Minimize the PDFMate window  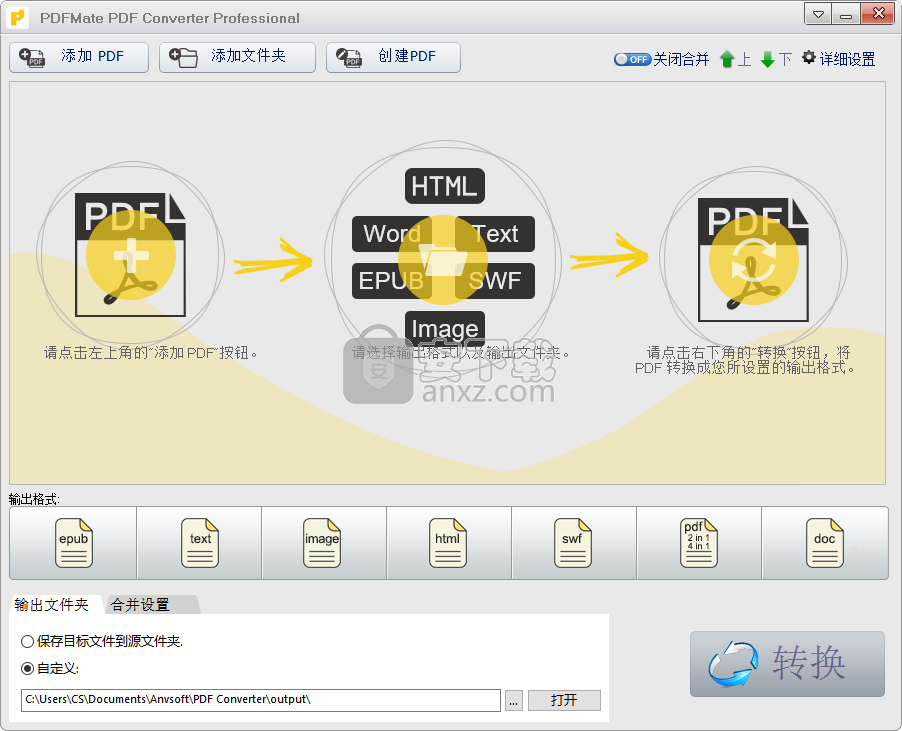click(846, 14)
